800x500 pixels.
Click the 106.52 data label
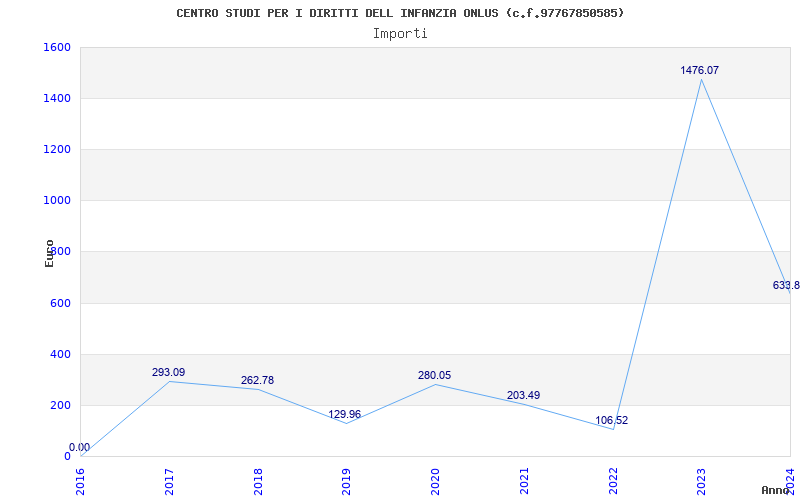click(610, 420)
